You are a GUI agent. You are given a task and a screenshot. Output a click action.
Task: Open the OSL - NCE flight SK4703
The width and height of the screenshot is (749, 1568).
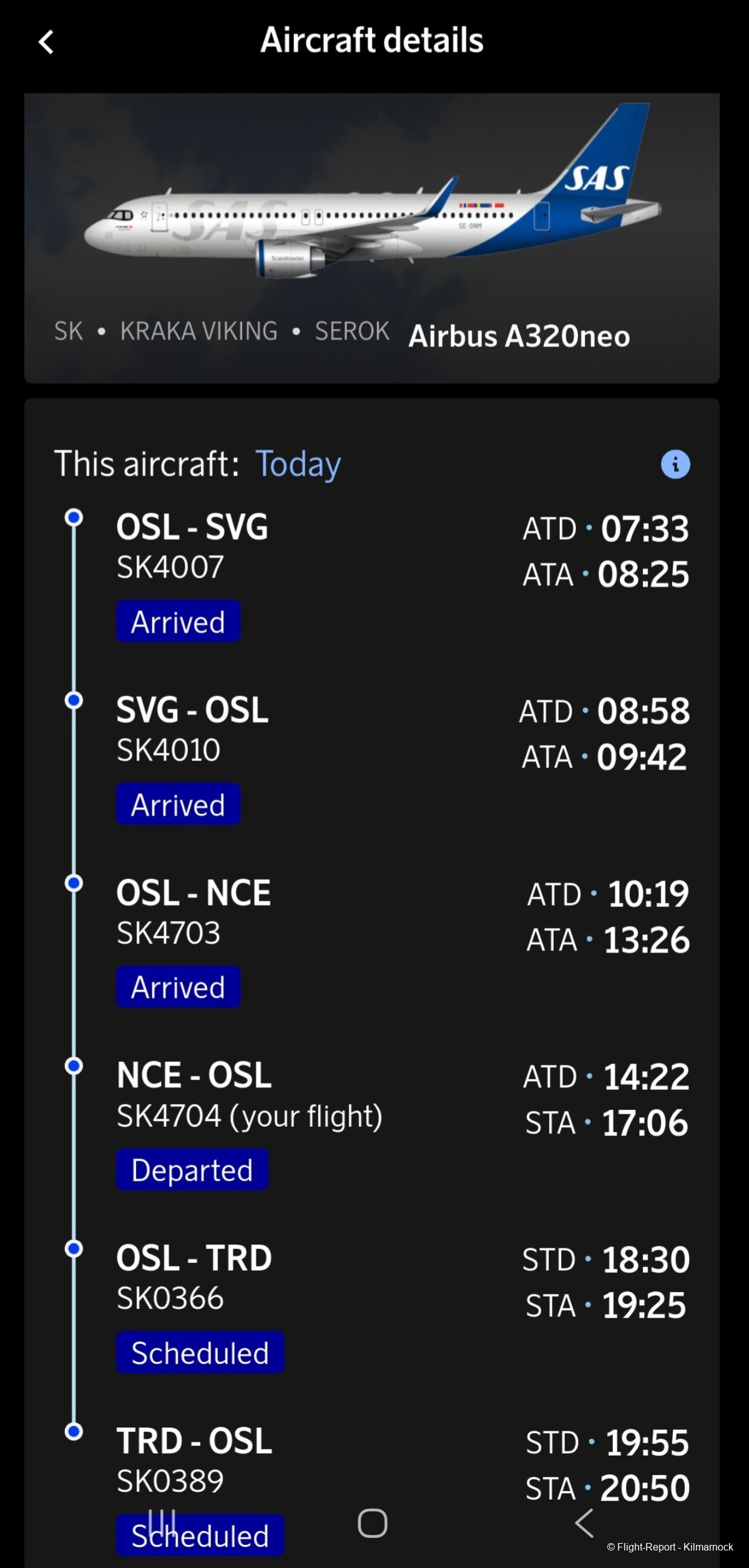point(193,911)
